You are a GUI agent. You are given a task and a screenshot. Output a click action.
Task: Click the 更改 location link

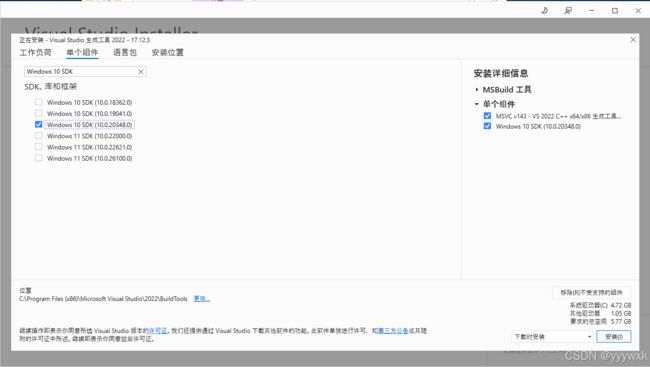pyautogui.click(x=202, y=299)
